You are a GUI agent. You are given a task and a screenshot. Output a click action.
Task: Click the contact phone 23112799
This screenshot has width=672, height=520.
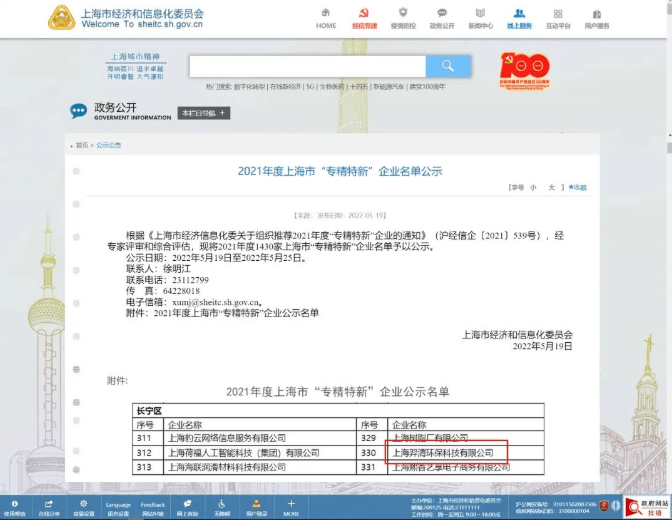pos(190,280)
